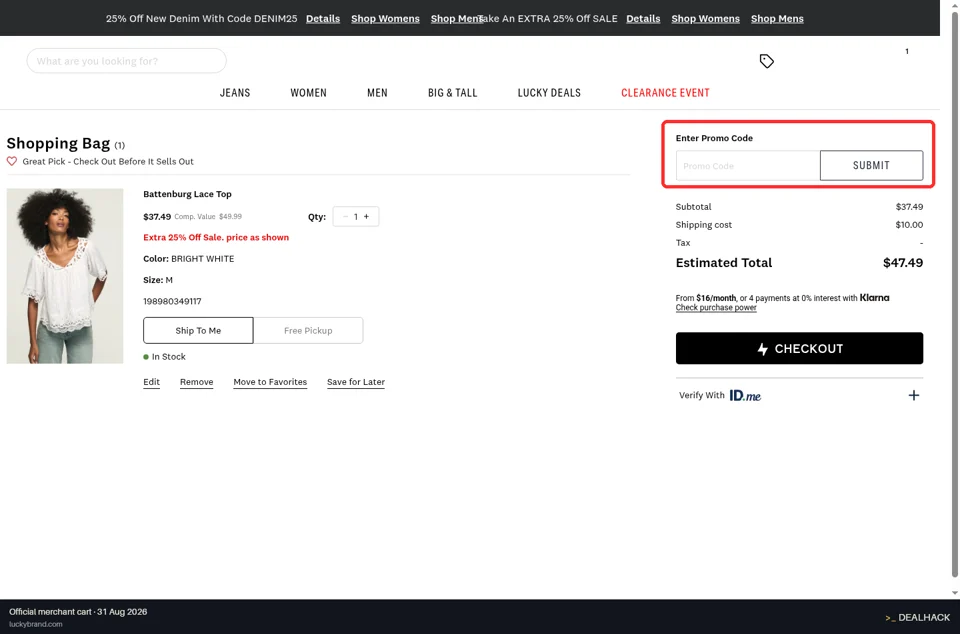Click the ID.me logo
This screenshot has width=960, height=634.
tap(745, 395)
